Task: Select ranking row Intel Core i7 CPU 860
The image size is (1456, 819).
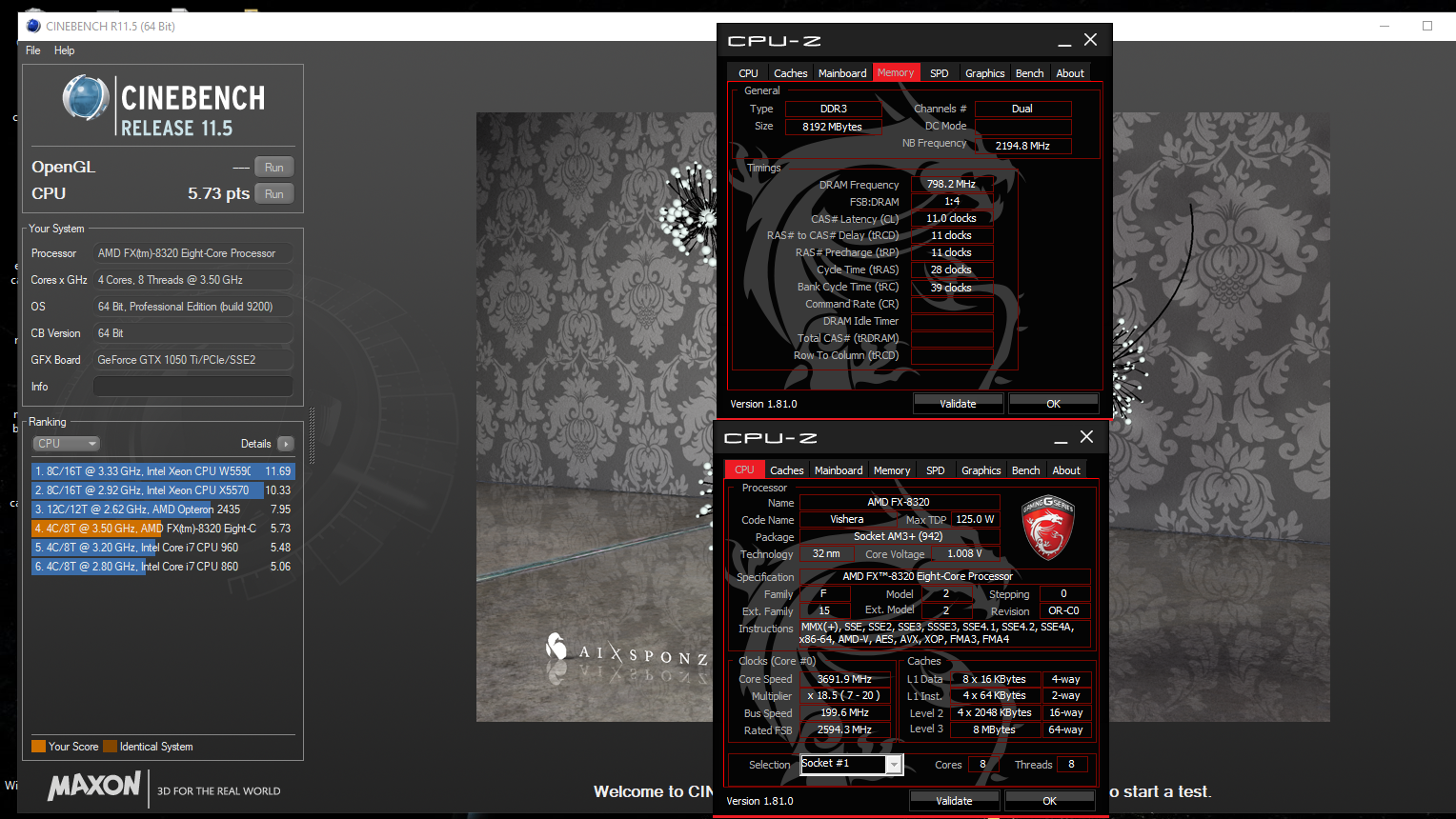Action: click(163, 567)
